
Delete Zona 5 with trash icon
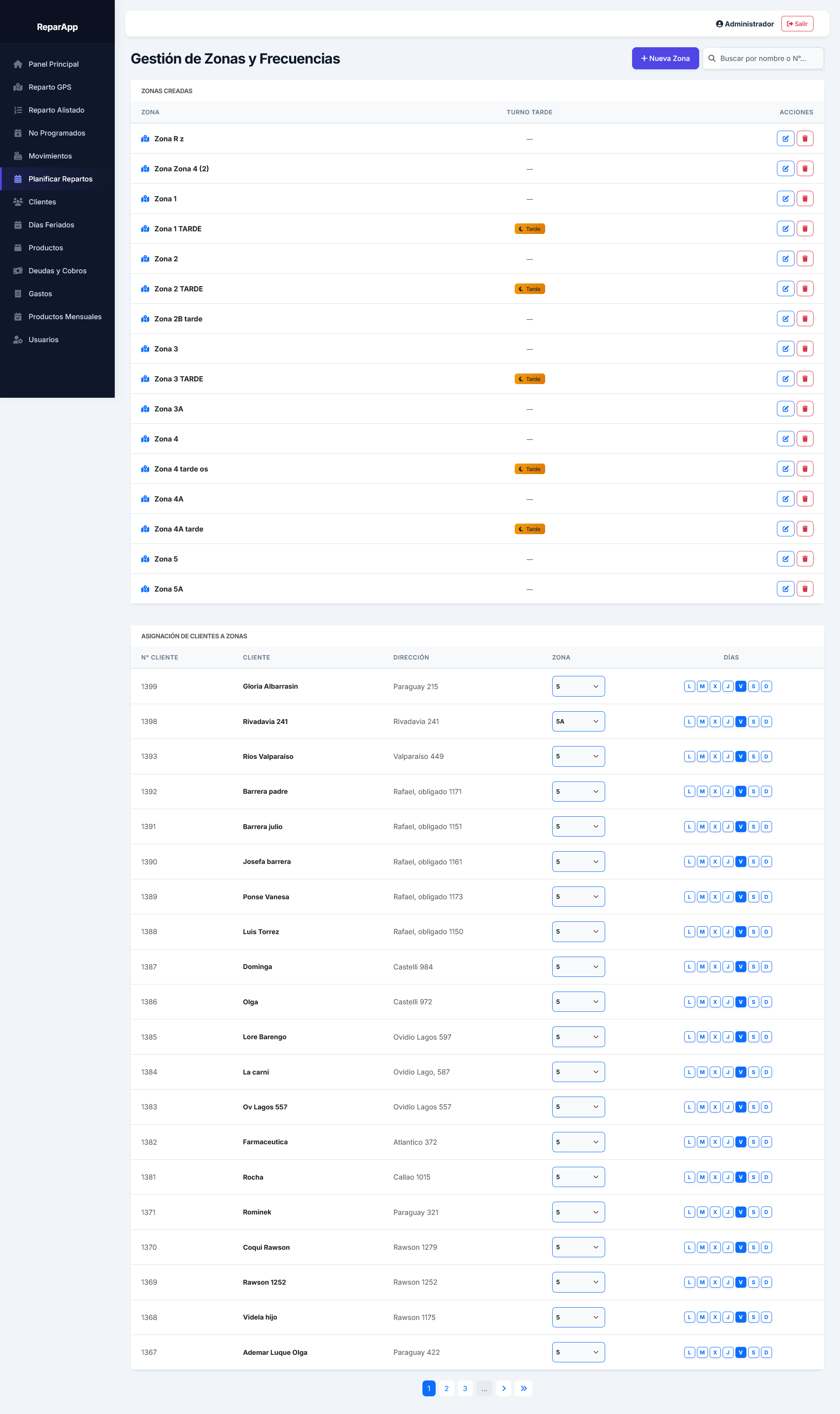click(x=804, y=559)
